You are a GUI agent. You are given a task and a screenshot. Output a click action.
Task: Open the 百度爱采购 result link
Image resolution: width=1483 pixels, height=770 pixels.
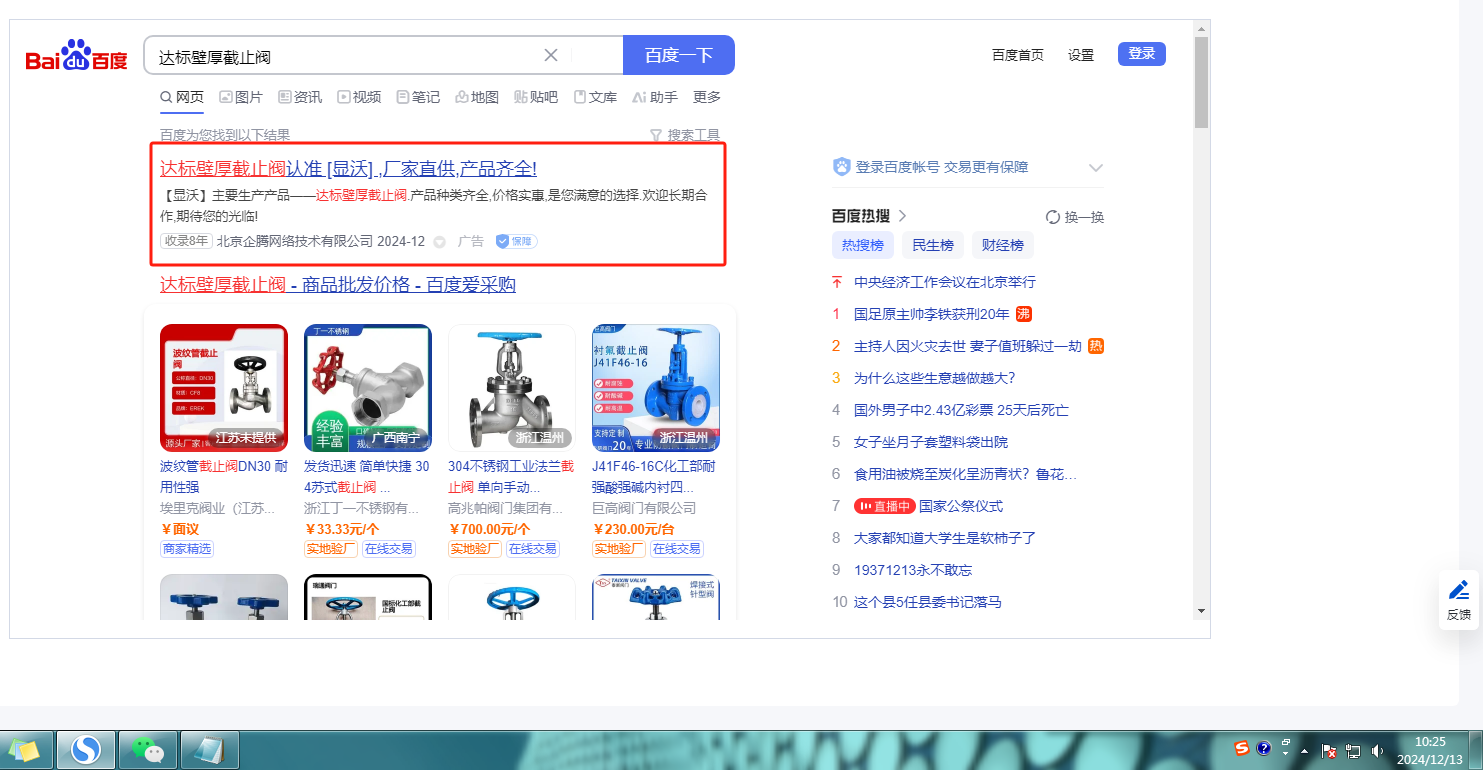(338, 285)
